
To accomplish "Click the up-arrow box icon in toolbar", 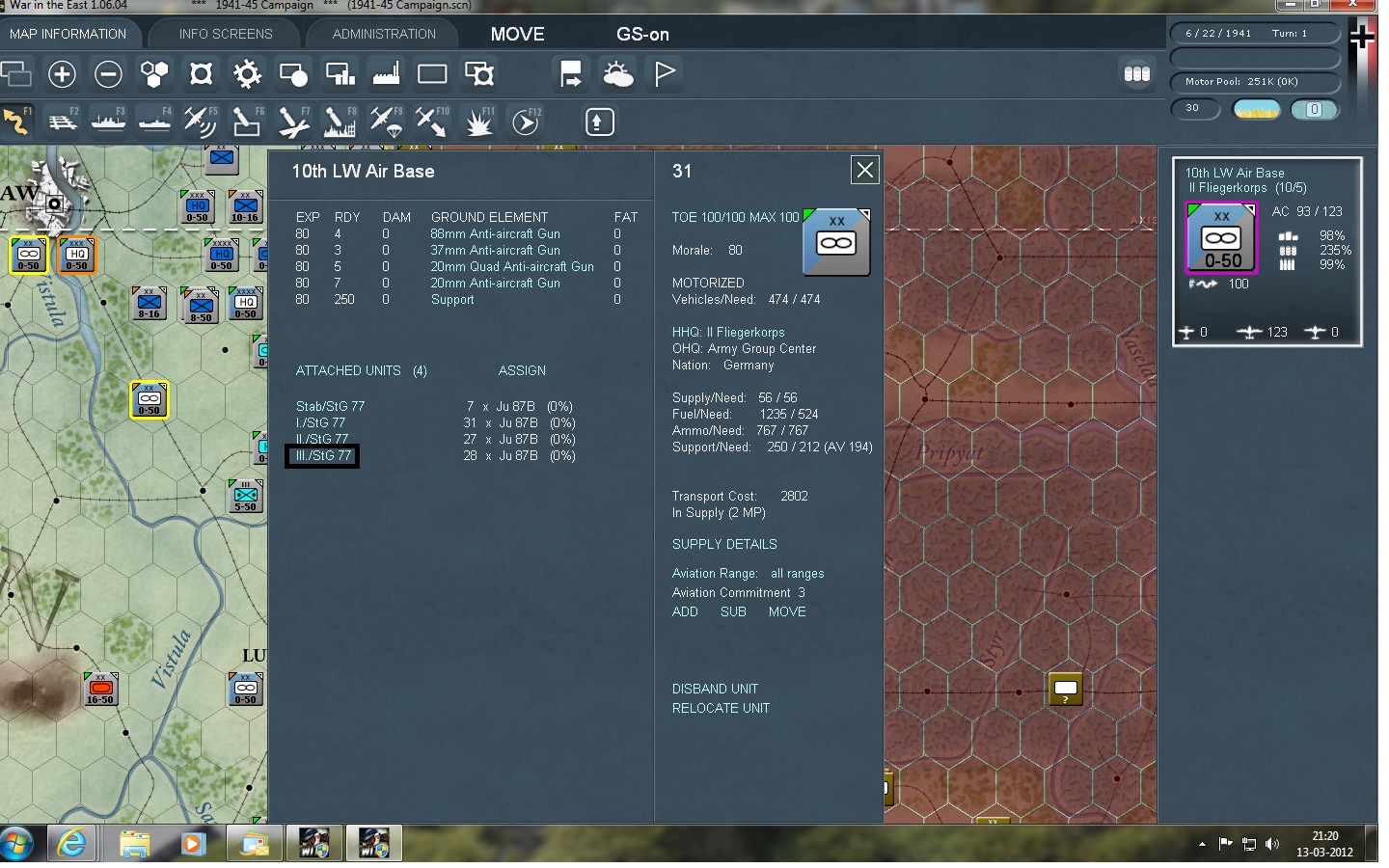I will click(599, 122).
